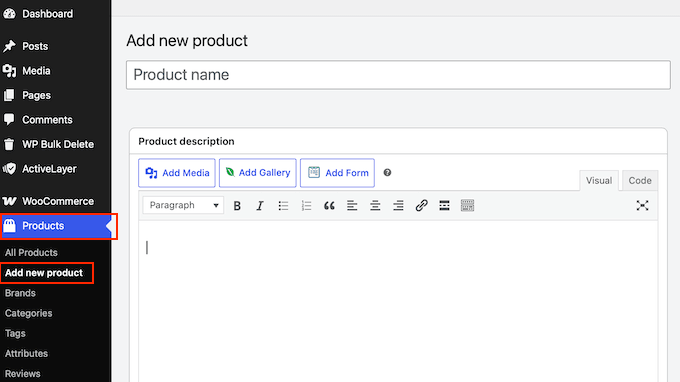680x382 pixels.
Task: Click the Posts pin icon
Action: tap(9, 46)
